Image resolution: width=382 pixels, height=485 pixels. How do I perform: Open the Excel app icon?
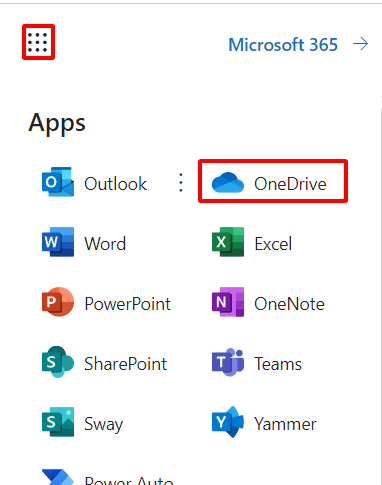click(228, 242)
